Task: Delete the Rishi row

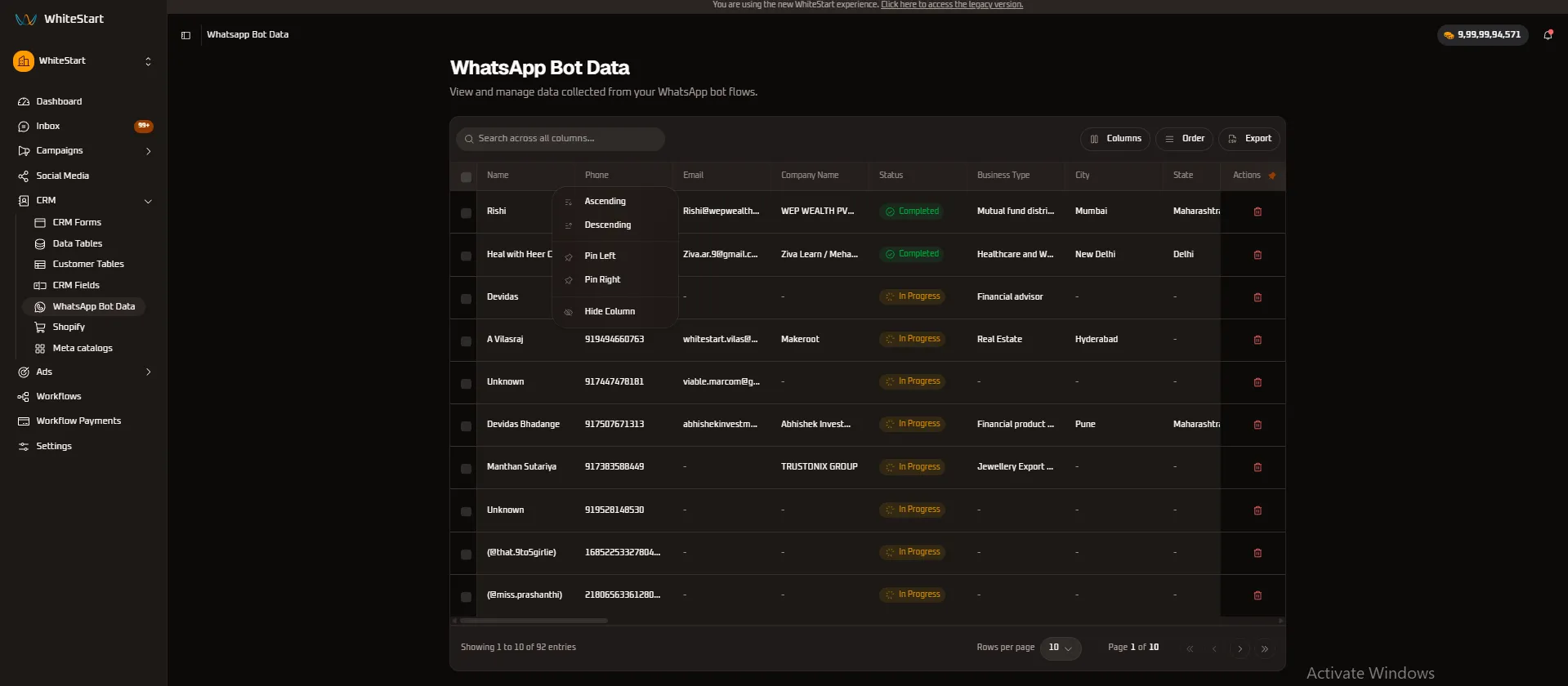Action: 1258,212
